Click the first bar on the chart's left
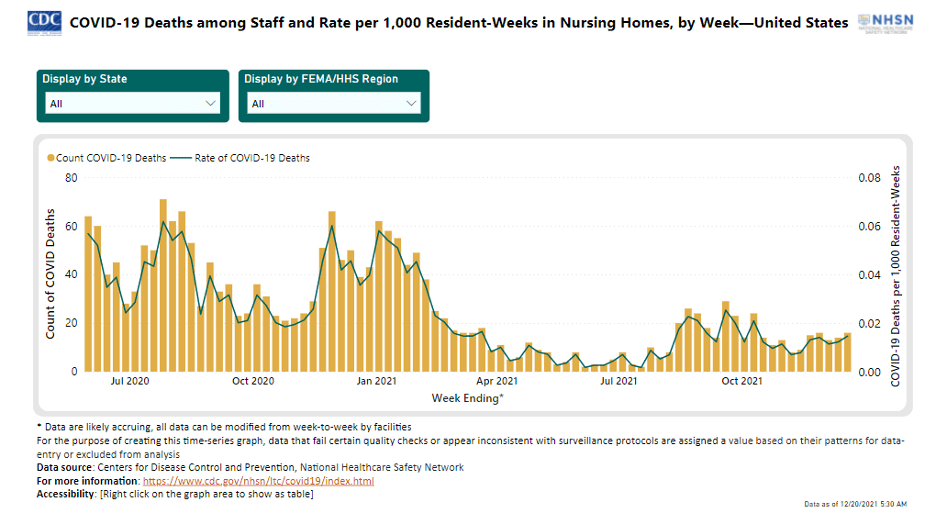936x514 pixels. [x=88, y=294]
